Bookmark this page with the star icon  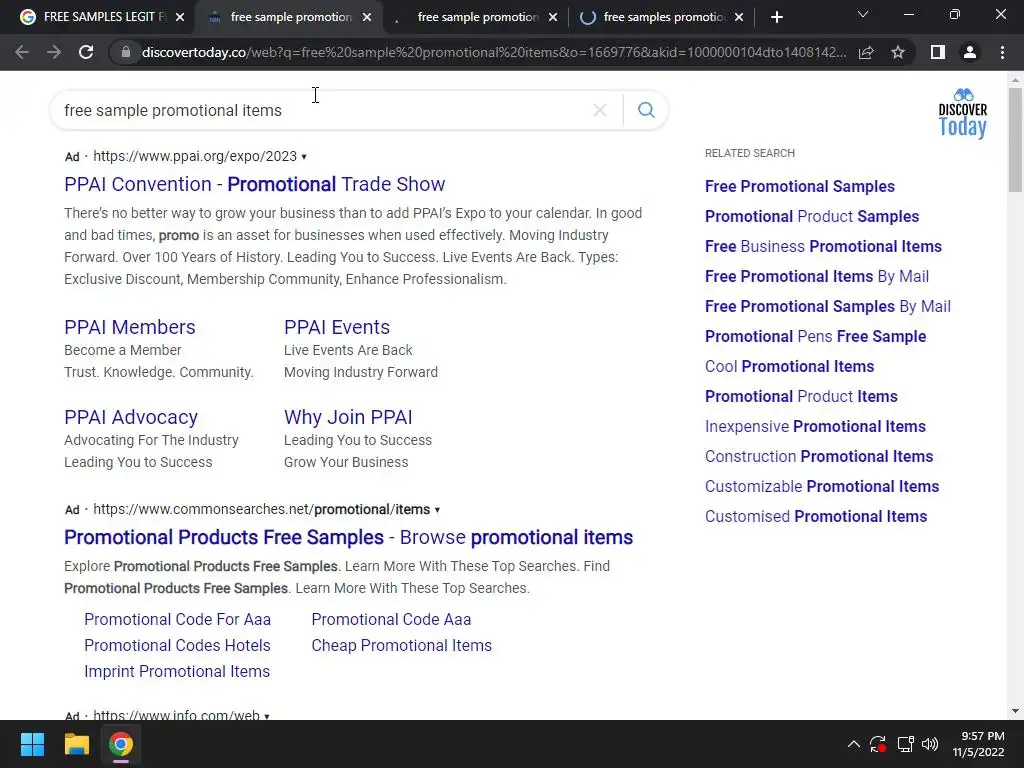(898, 52)
